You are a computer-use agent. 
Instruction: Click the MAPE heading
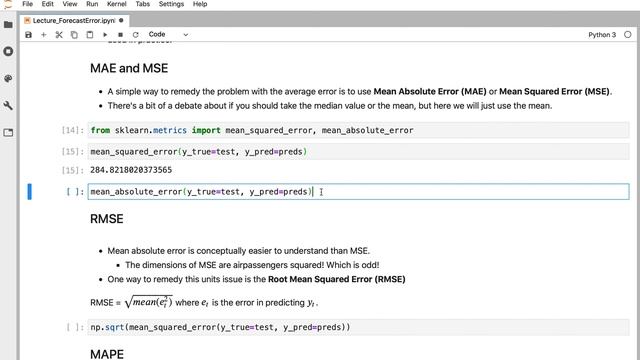point(107,354)
